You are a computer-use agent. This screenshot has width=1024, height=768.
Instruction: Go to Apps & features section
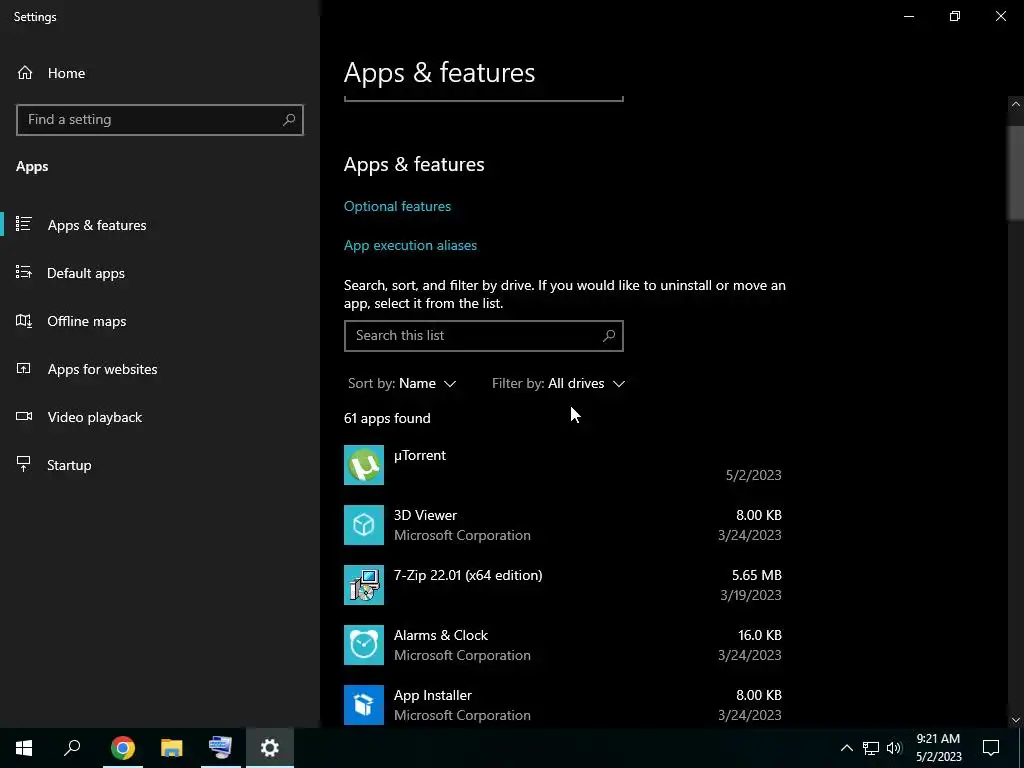coord(97,225)
